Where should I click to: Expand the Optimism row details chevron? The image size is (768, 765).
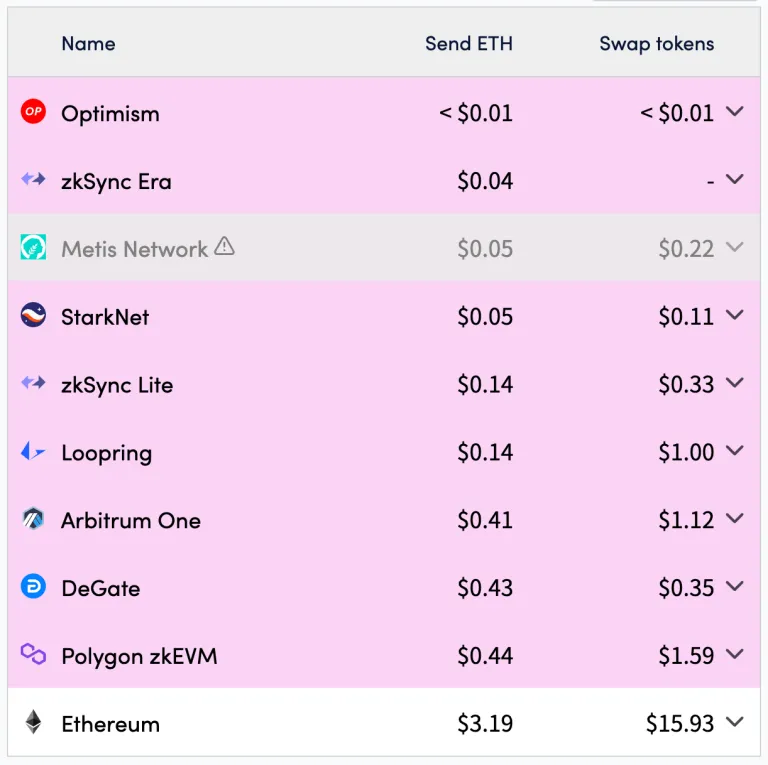click(735, 112)
